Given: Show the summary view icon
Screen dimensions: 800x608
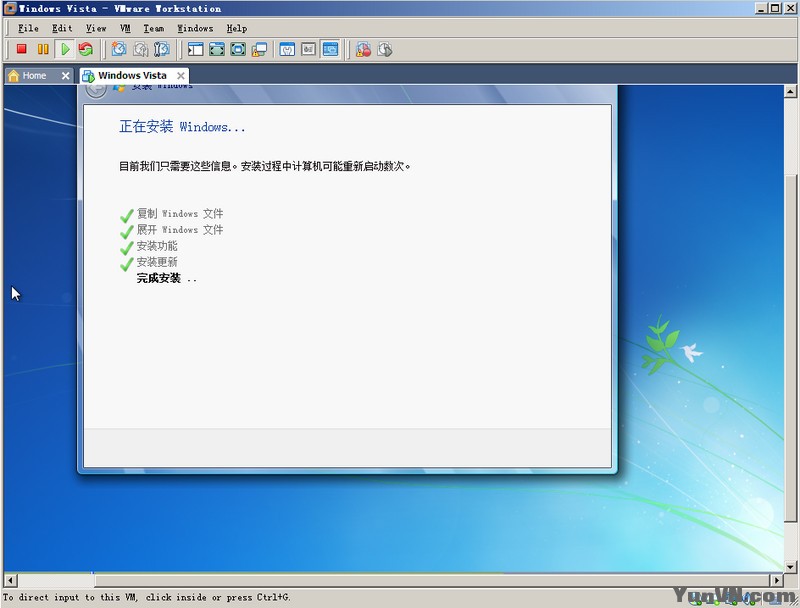Looking at the screenshot, I should 287,49.
